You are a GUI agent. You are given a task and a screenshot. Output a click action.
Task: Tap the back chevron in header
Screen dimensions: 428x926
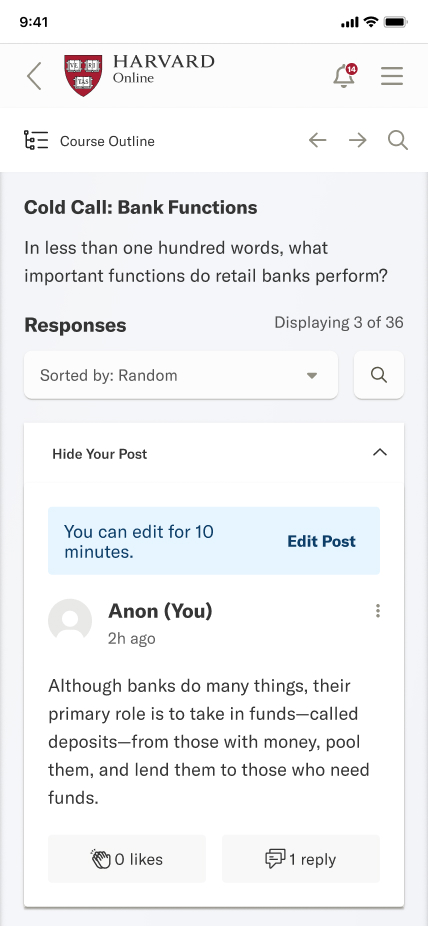click(34, 76)
